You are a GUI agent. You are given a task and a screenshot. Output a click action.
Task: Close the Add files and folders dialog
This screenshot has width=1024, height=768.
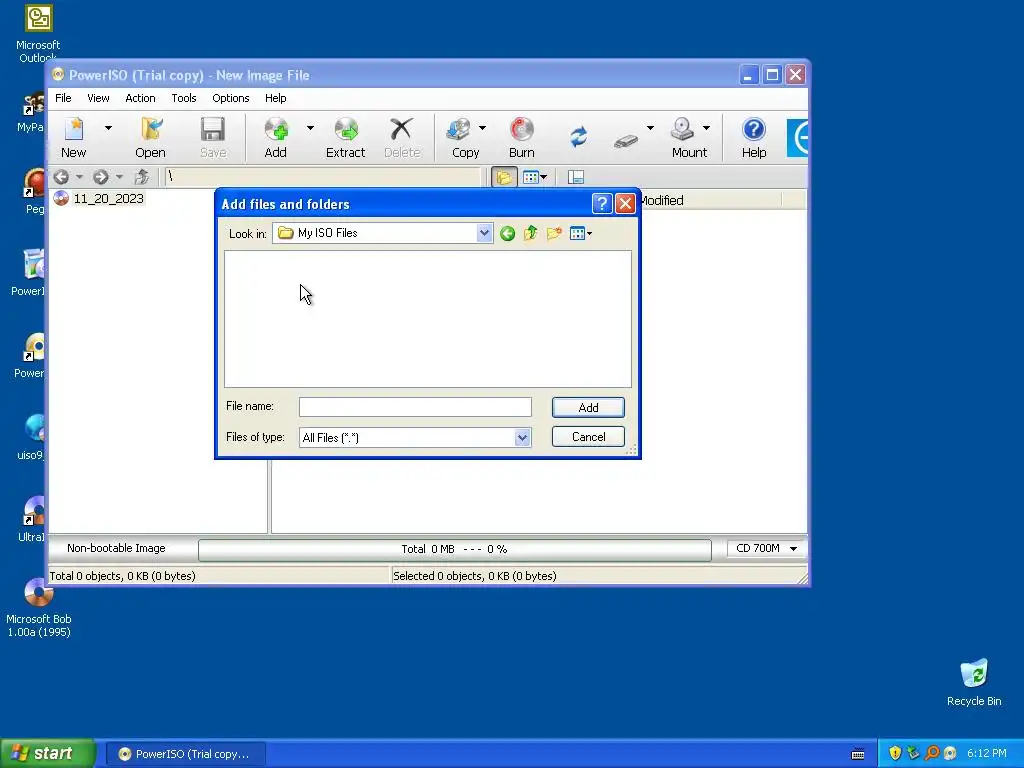[625, 204]
